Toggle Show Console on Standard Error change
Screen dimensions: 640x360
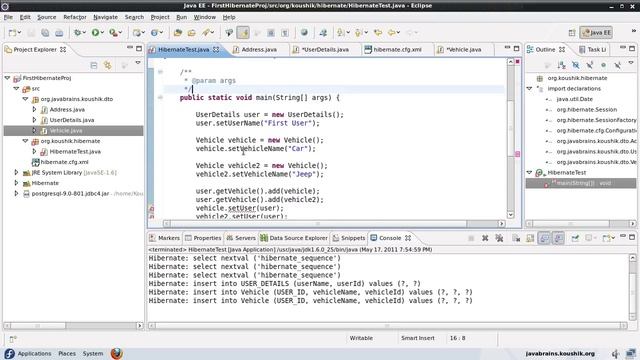tap(558, 238)
